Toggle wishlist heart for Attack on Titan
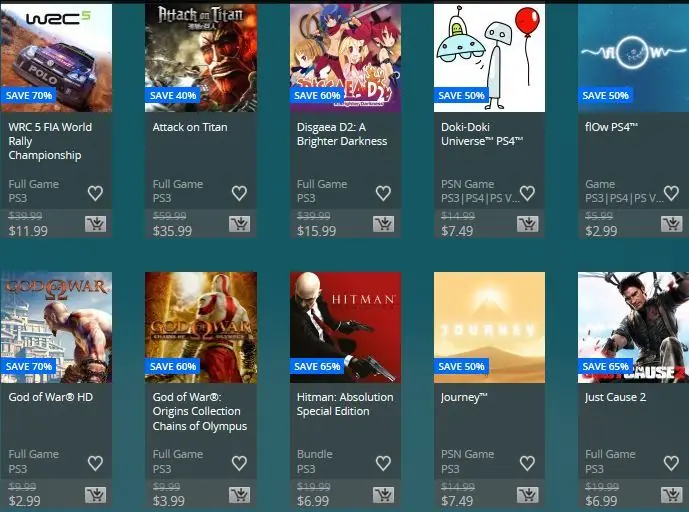Screen dimensions: 689x512 (239, 193)
